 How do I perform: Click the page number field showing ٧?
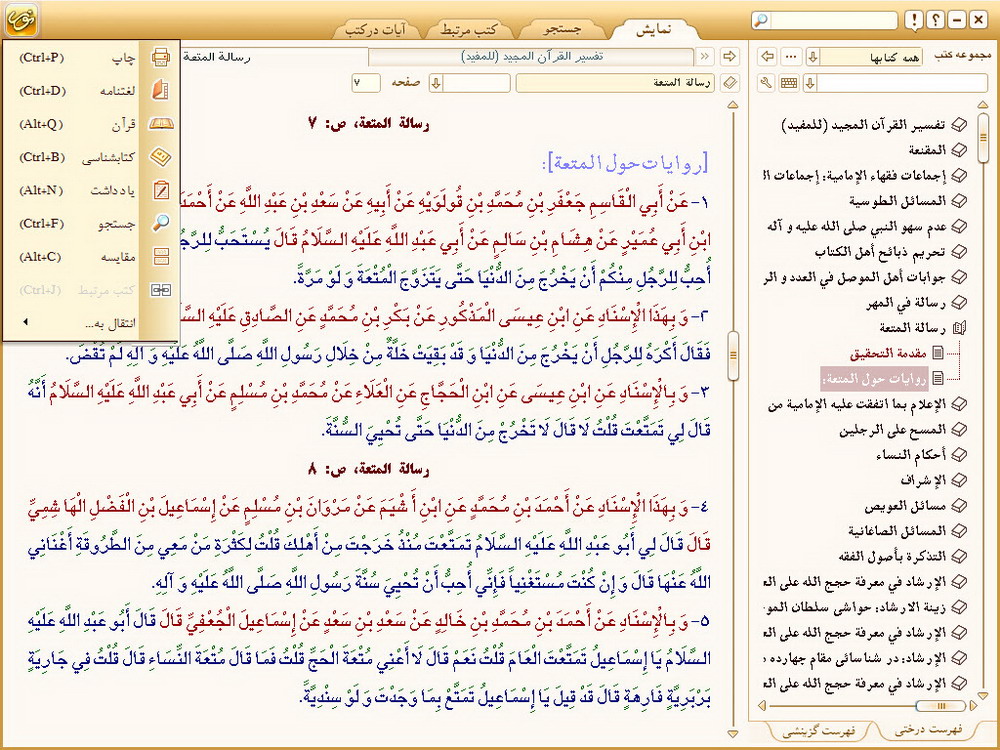(x=365, y=83)
